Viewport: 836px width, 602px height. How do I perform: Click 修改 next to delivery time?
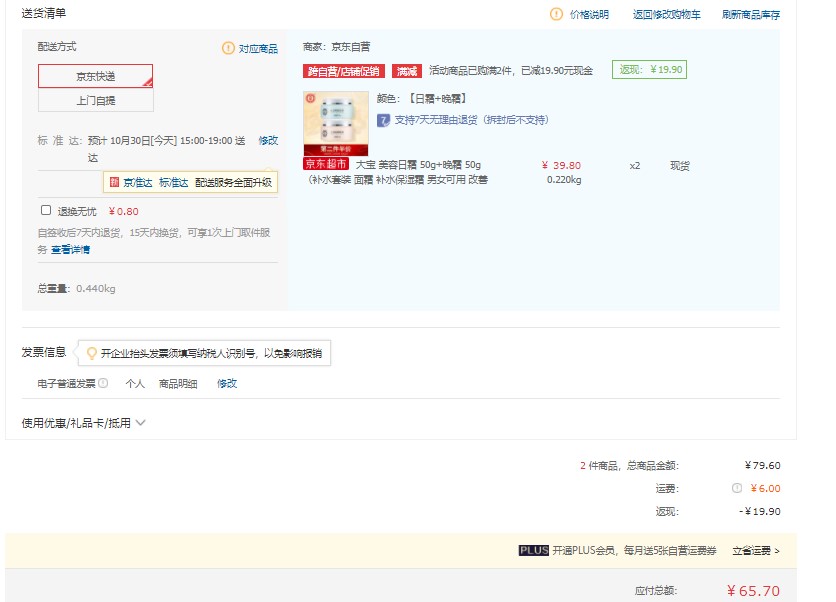(x=268, y=140)
